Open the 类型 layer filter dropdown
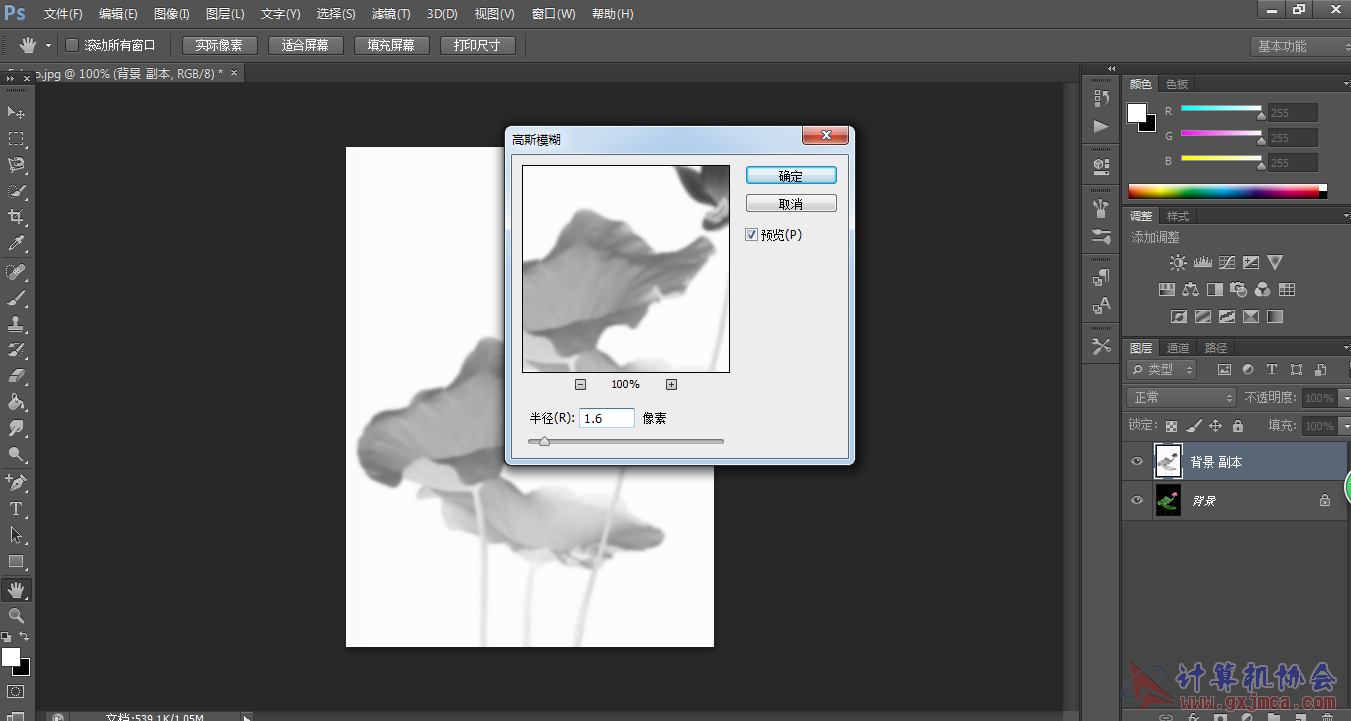This screenshot has width=1351, height=721. (x=1162, y=370)
